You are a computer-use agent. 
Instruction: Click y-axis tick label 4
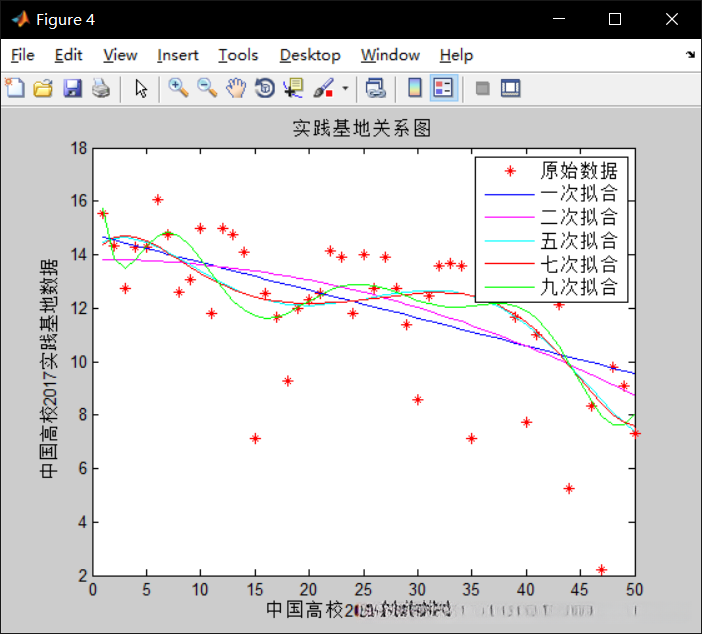(x=83, y=522)
